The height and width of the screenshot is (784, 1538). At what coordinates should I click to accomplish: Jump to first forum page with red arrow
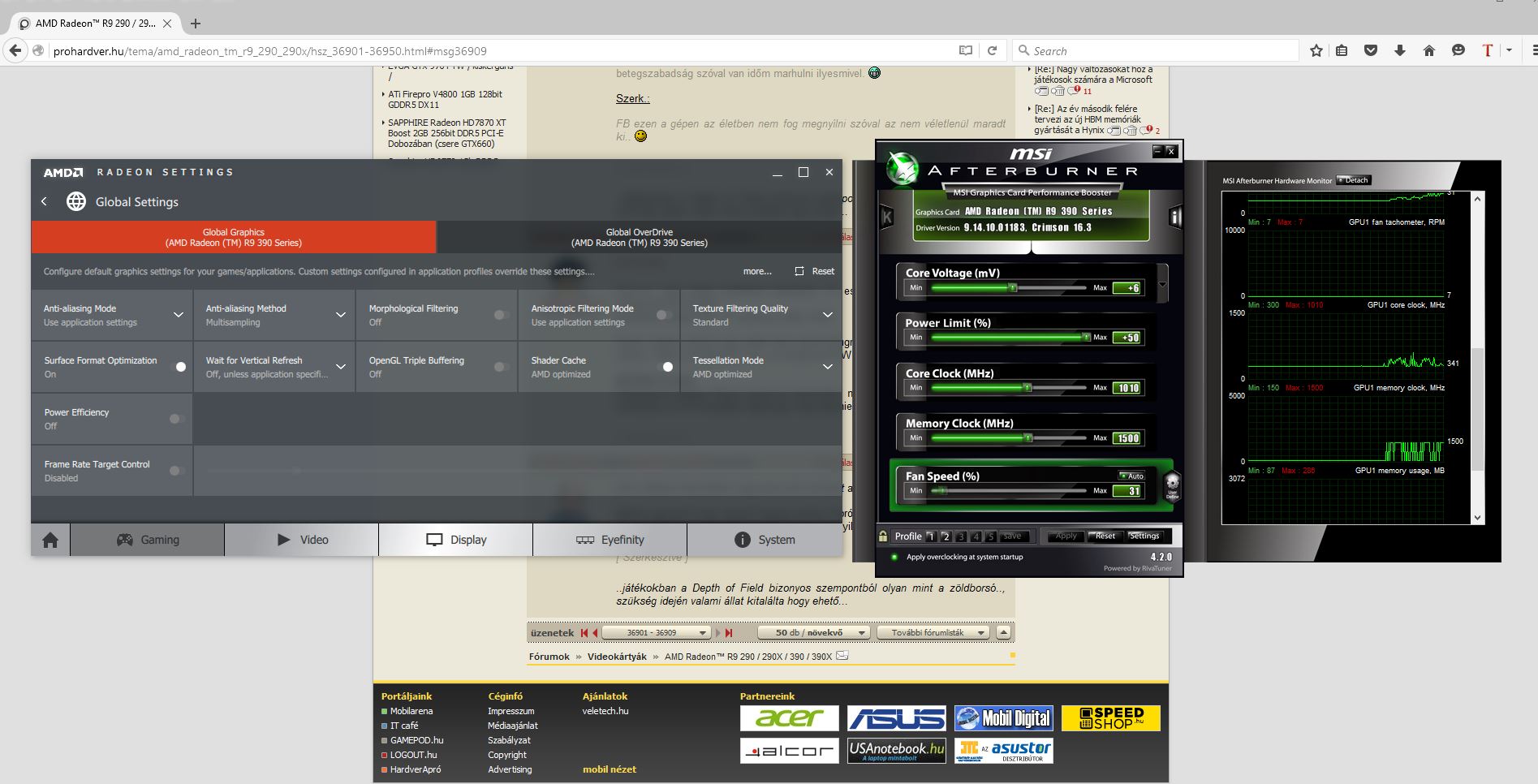[584, 633]
